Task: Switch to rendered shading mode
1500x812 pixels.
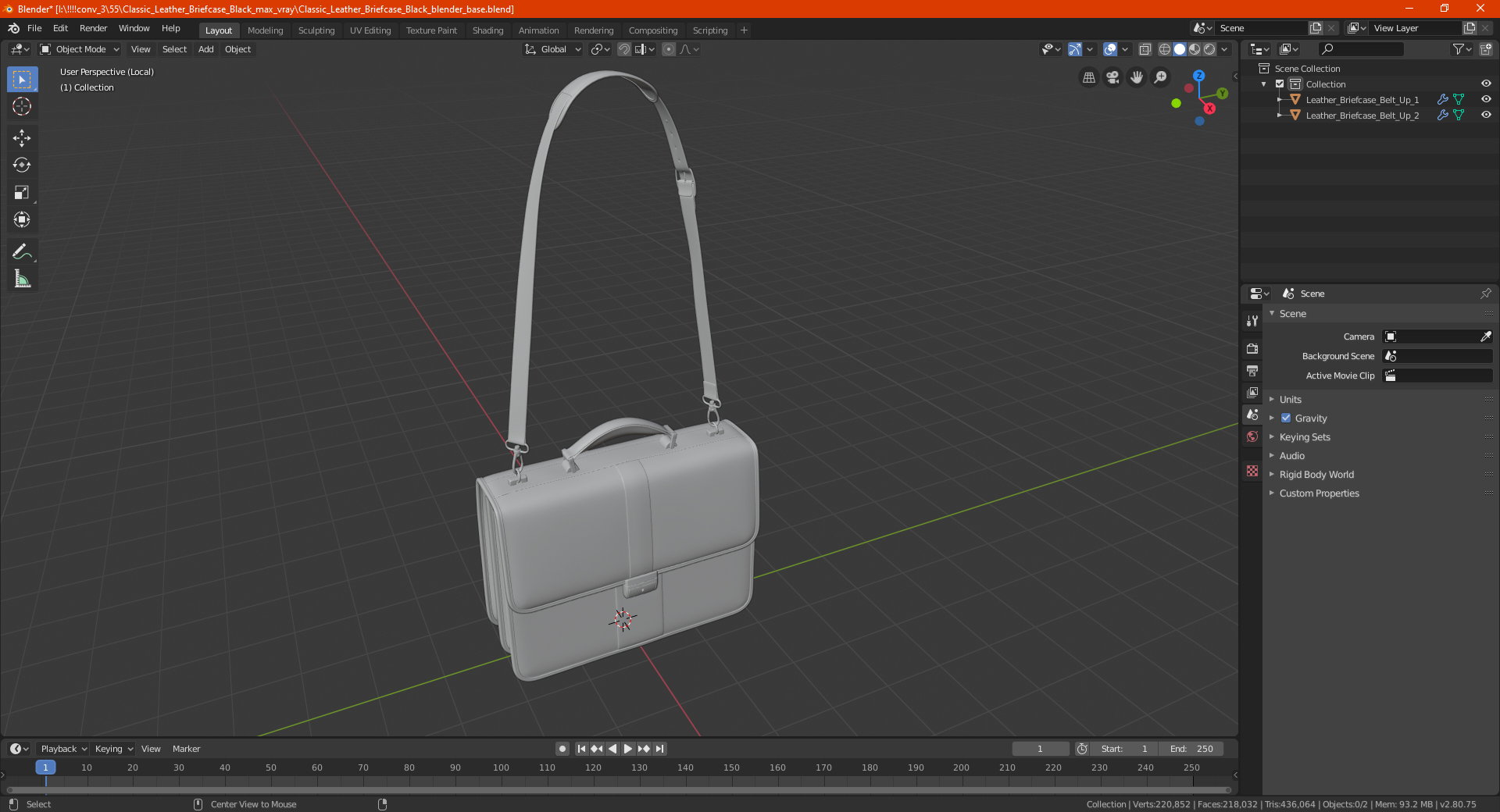Action: point(1209,49)
